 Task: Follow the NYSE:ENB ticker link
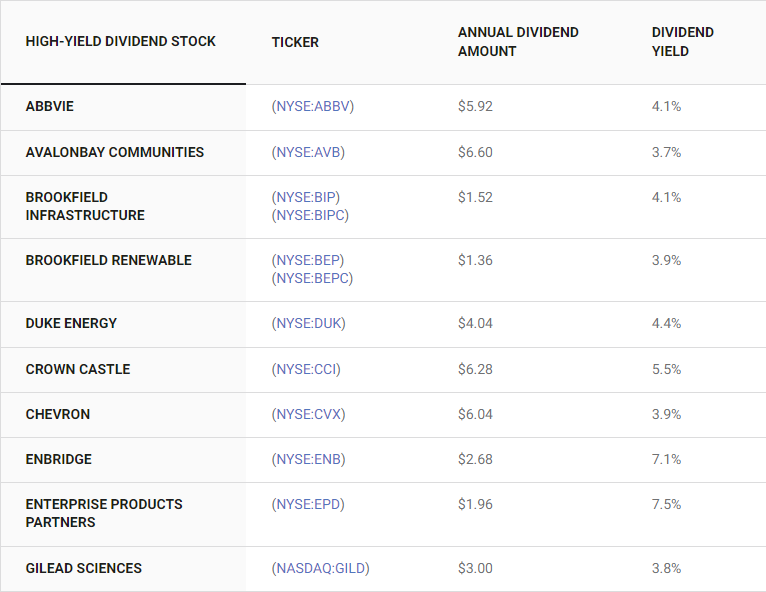(x=310, y=459)
